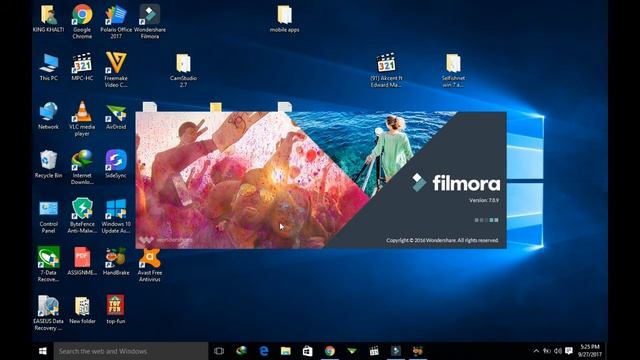The width and height of the screenshot is (640, 360).
Task: Select the Wondershare Filmora desktop shortcut
Action: point(149,21)
